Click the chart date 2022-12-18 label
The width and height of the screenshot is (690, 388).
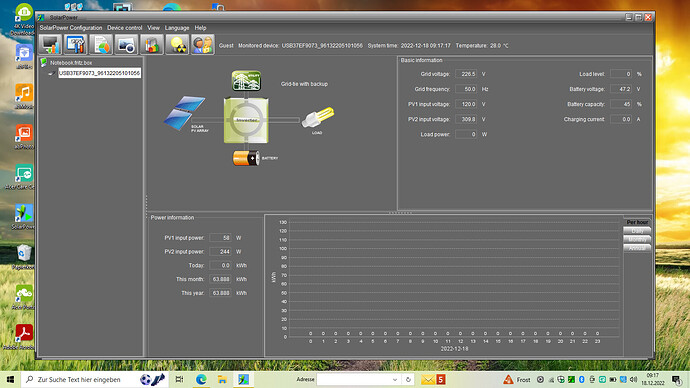coord(455,348)
